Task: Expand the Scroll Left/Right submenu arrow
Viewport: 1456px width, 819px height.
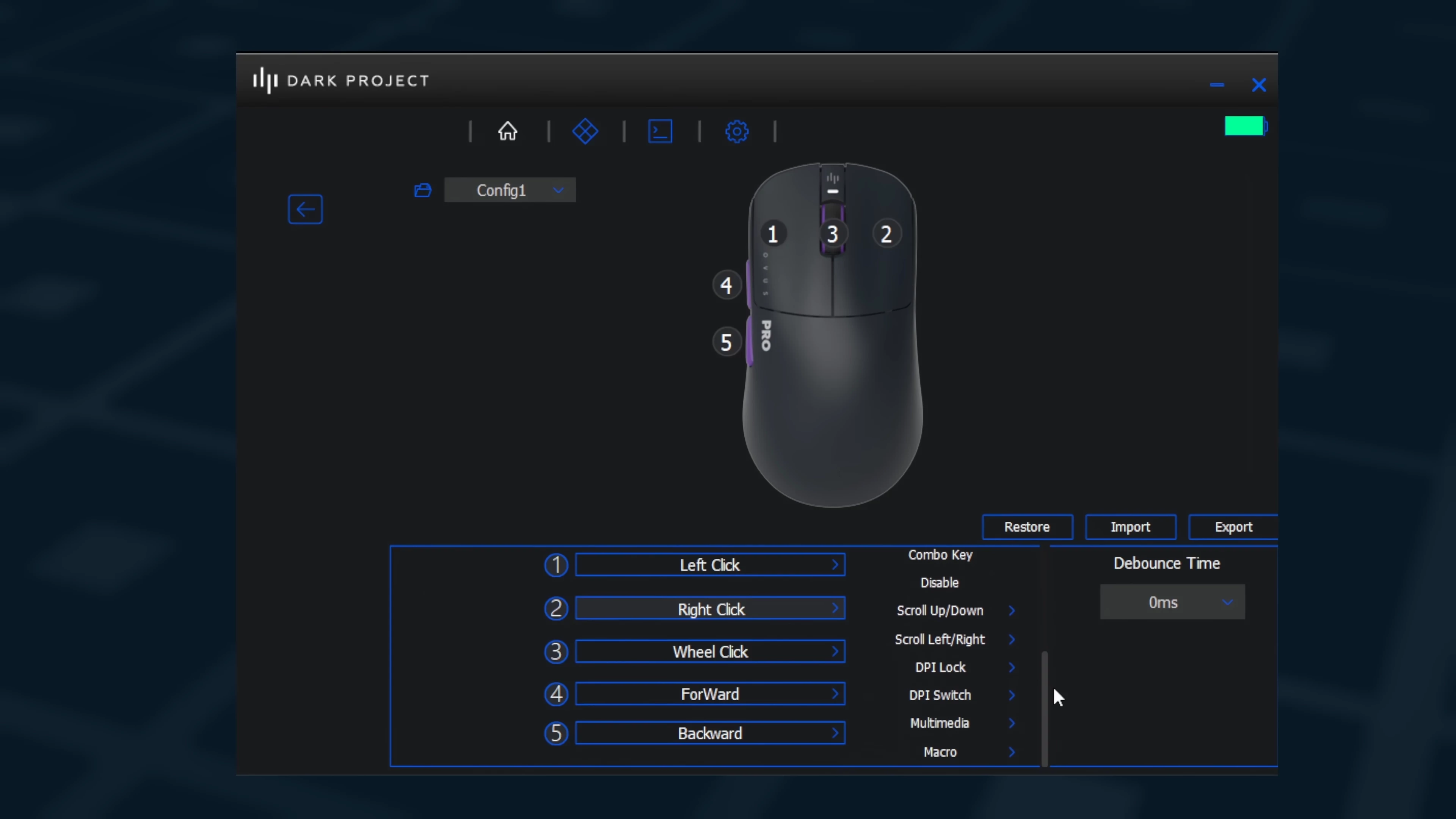Action: 1012,639
